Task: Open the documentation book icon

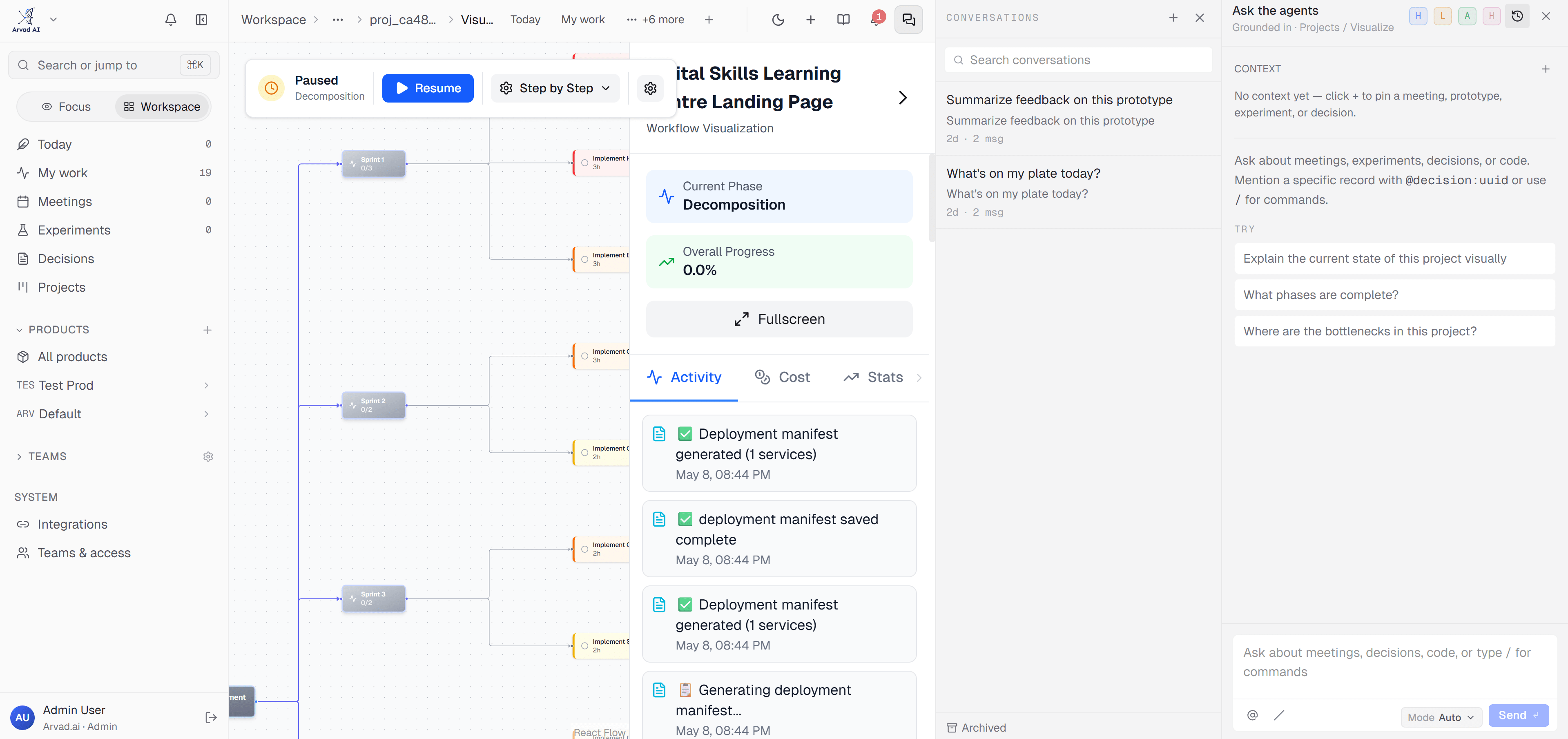Action: click(843, 20)
